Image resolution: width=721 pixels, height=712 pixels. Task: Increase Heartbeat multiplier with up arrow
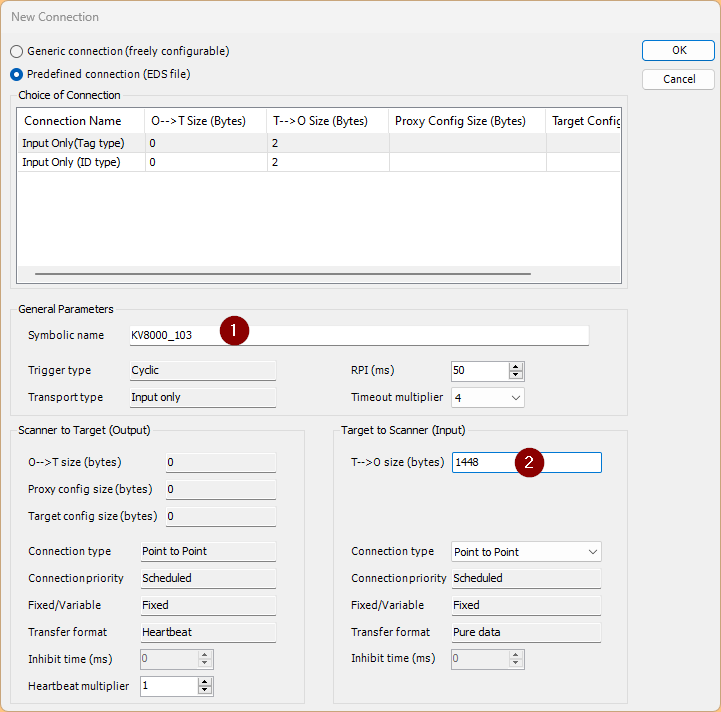205,682
